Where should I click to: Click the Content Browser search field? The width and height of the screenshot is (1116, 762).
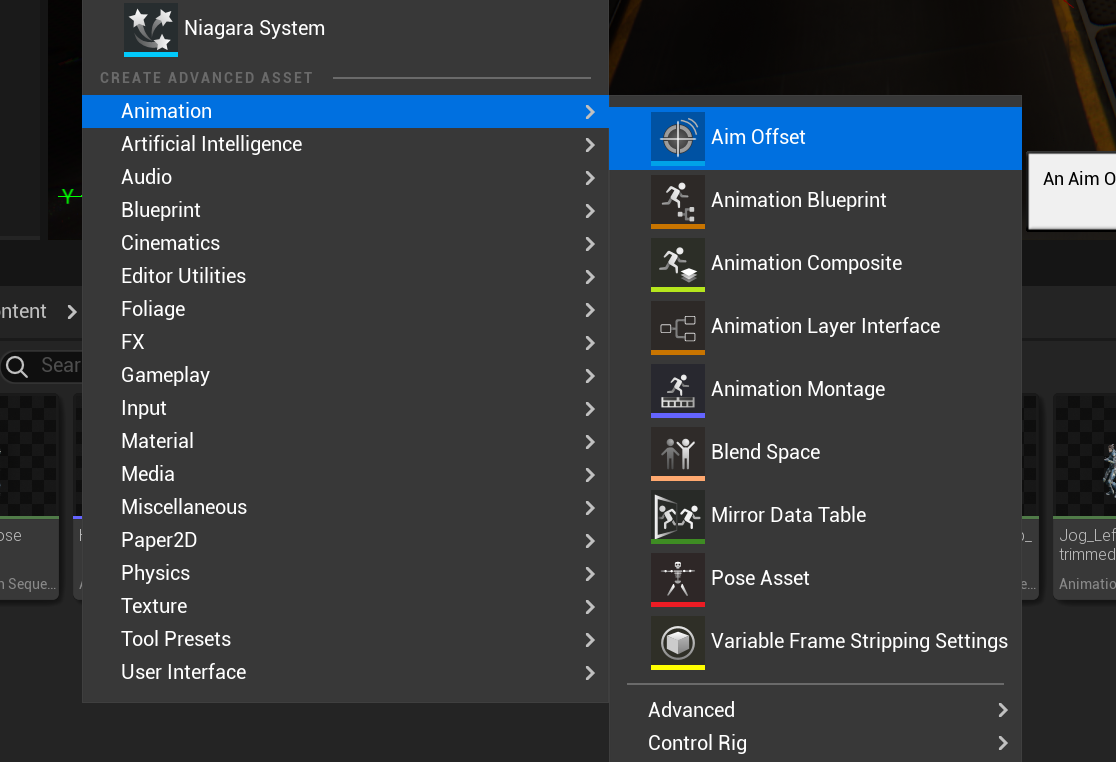(x=41, y=366)
